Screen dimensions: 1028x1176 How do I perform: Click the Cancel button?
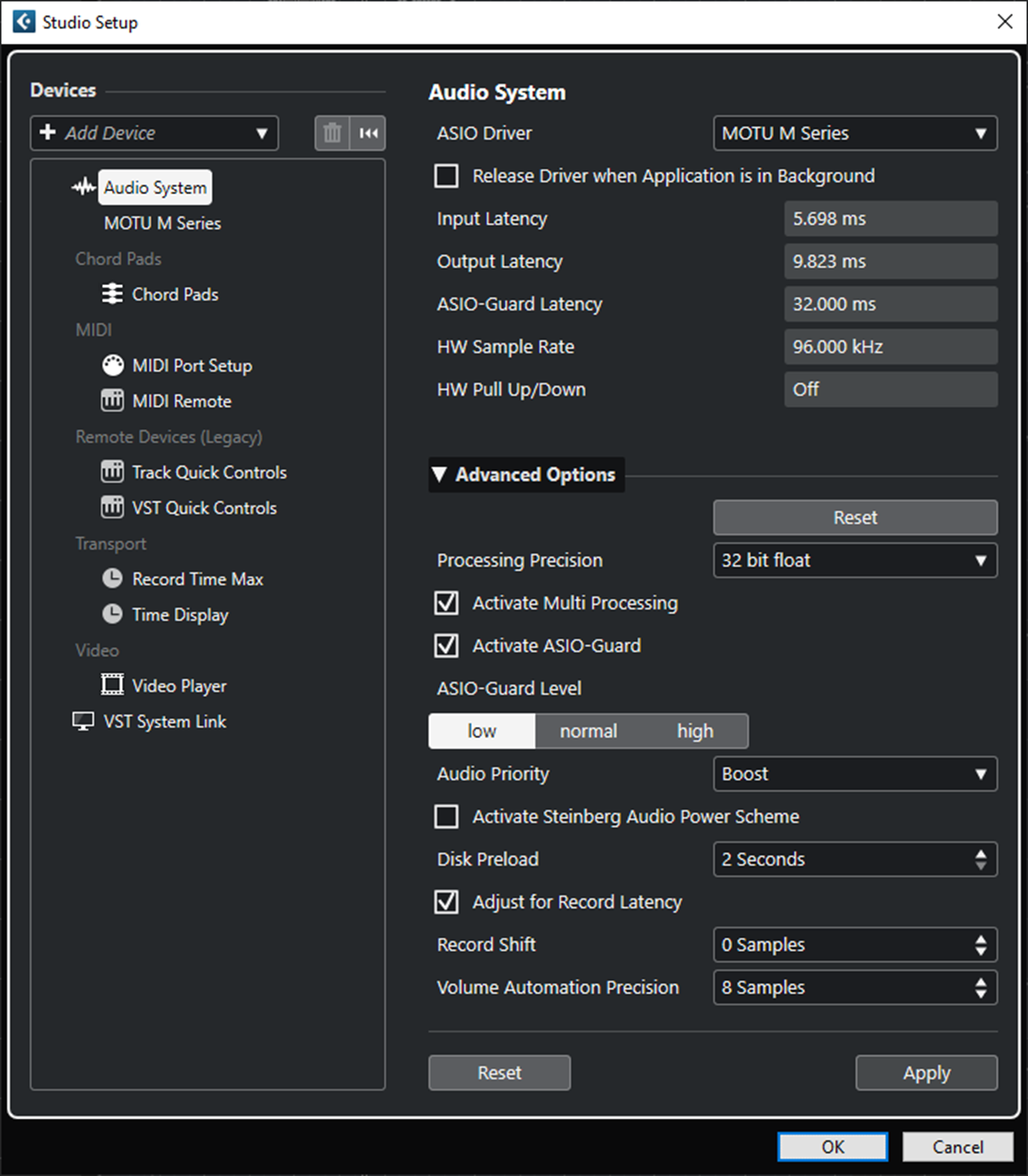958,1147
